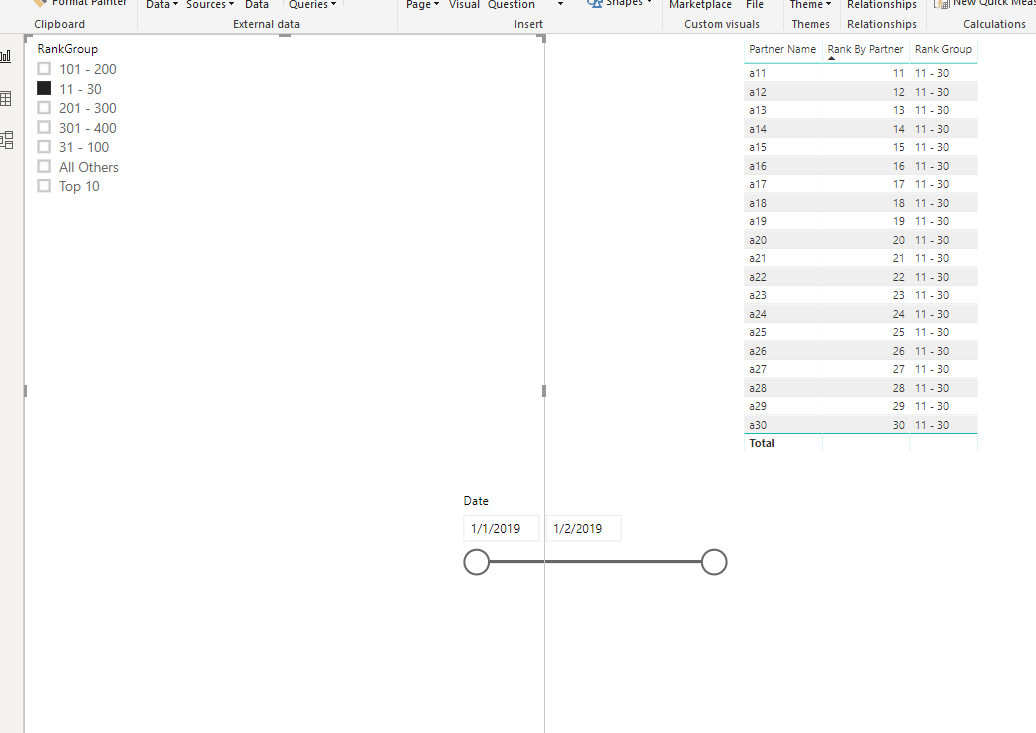Open From Marketplace custom visuals
Image resolution: width=1036 pixels, height=733 pixels.
700,5
